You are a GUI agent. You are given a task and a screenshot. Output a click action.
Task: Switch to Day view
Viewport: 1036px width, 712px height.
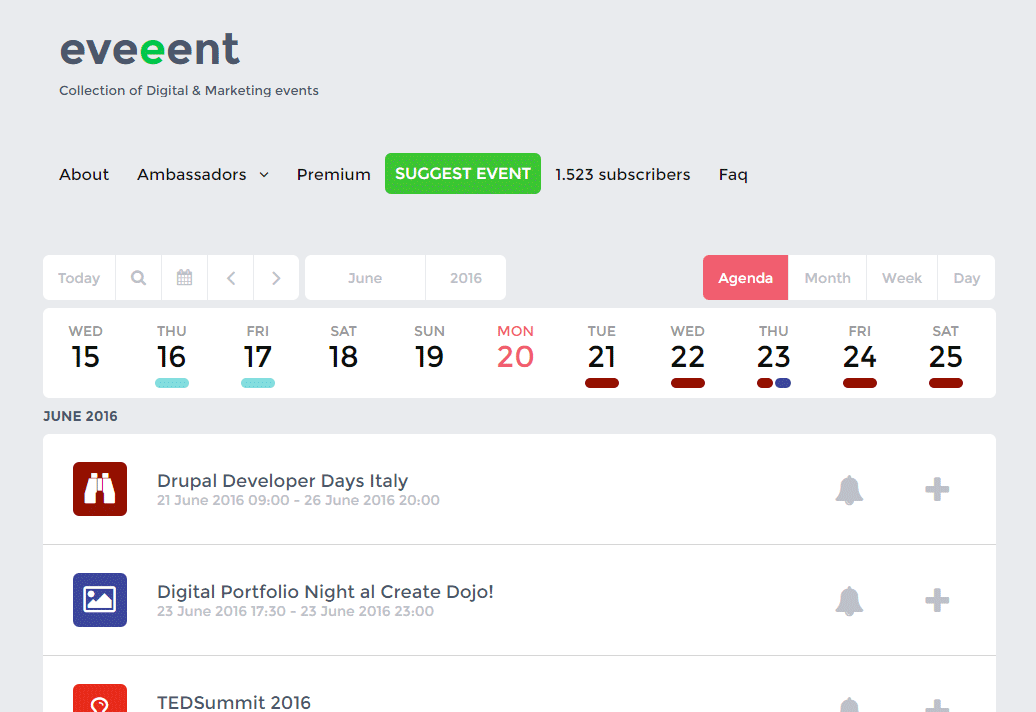click(x=967, y=277)
